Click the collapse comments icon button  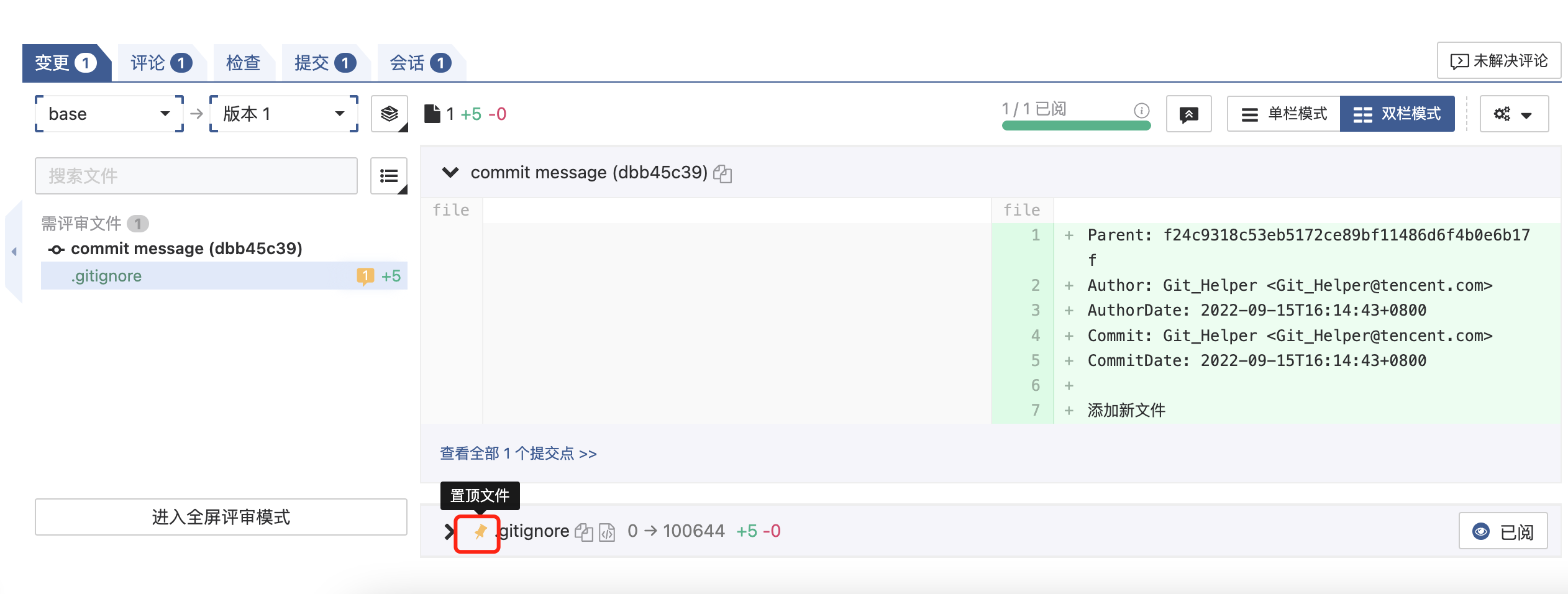point(1188,114)
